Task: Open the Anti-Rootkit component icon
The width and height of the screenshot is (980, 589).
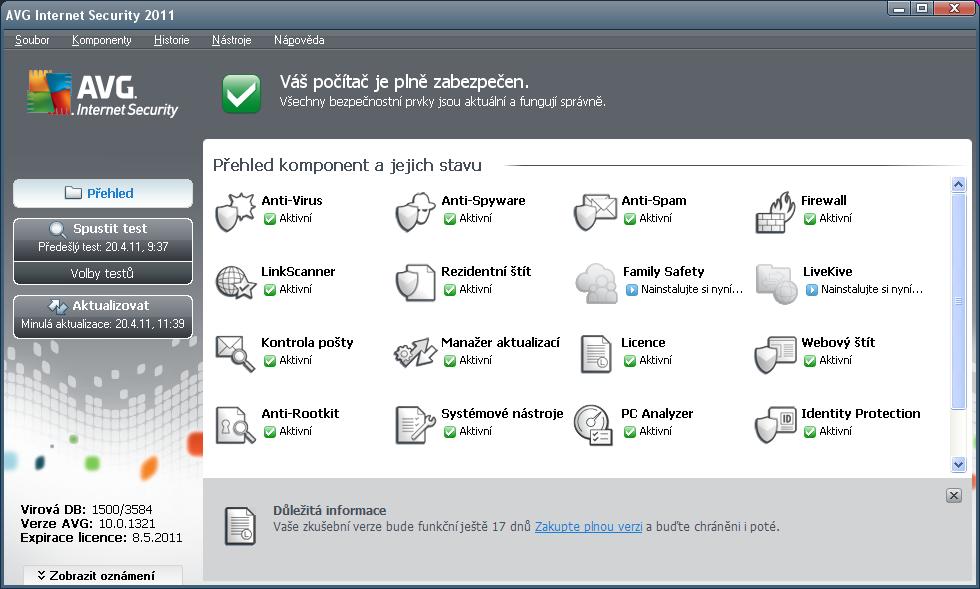Action: coord(235,424)
